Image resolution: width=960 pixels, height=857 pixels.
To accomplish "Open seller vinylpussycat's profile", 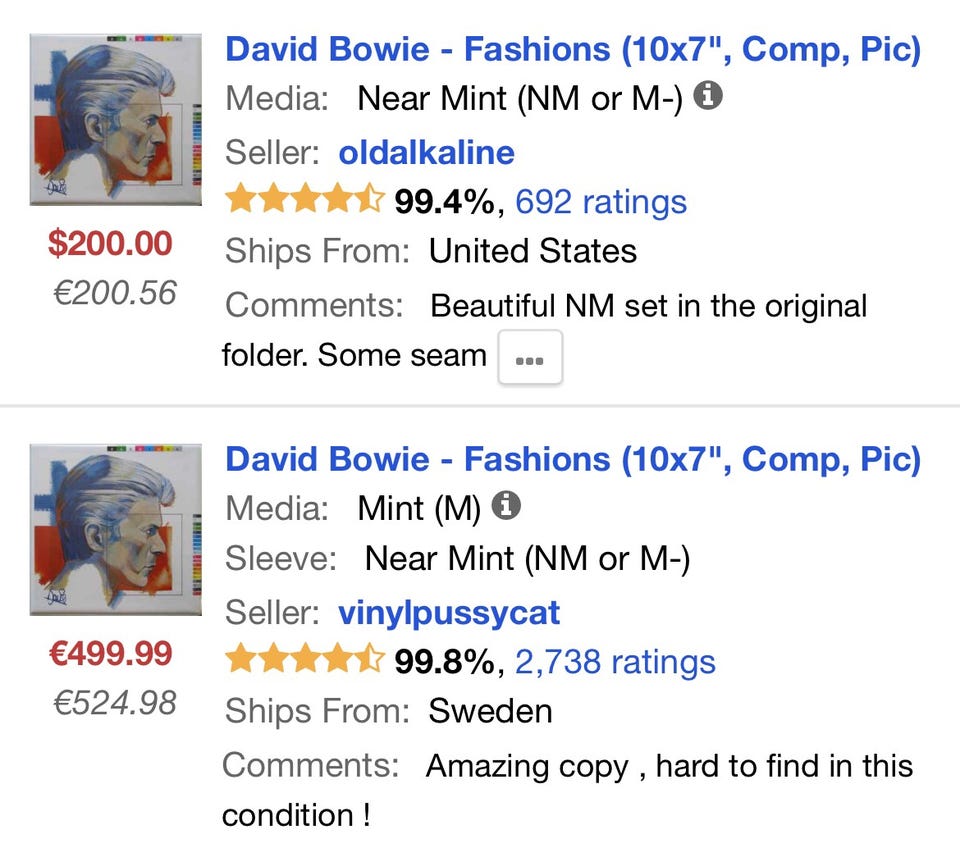I will 449,611.
